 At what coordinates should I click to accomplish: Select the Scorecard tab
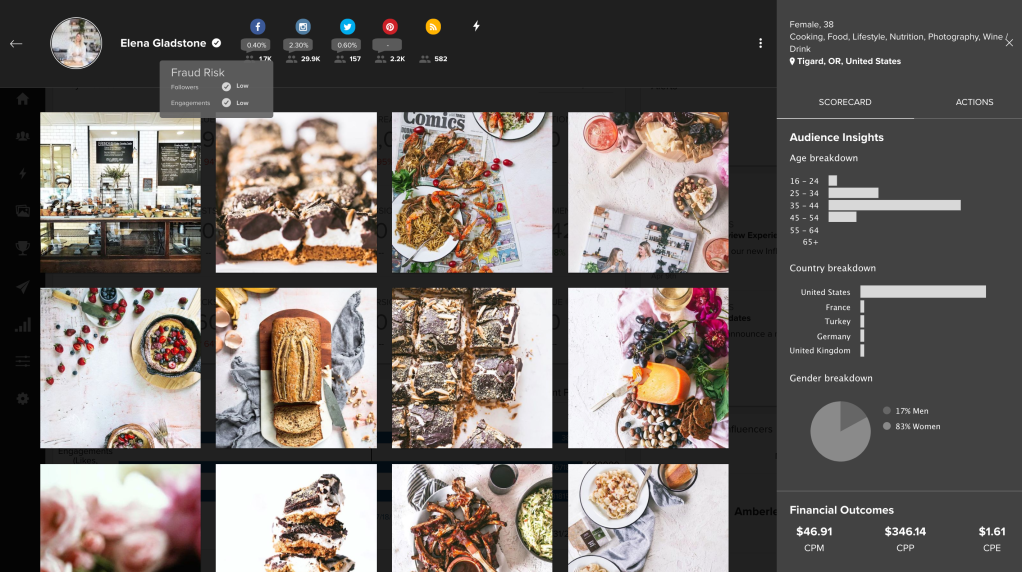point(845,102)
